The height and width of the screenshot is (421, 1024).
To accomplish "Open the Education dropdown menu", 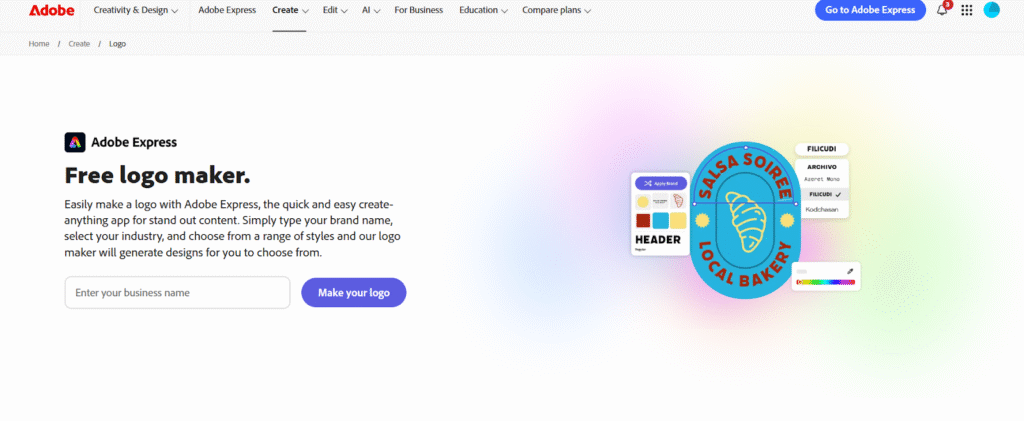I will tap(483, 10).
